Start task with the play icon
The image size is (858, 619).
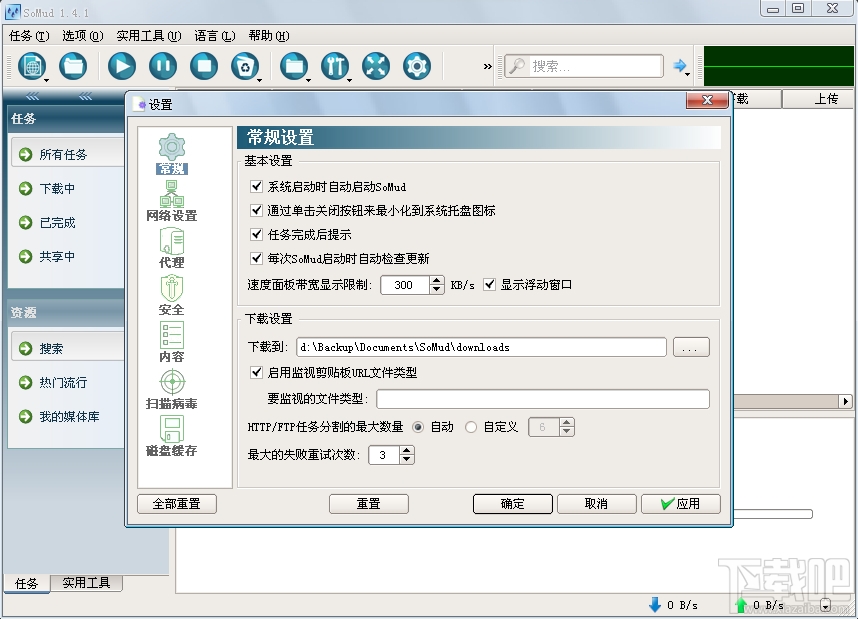point(121,66)
